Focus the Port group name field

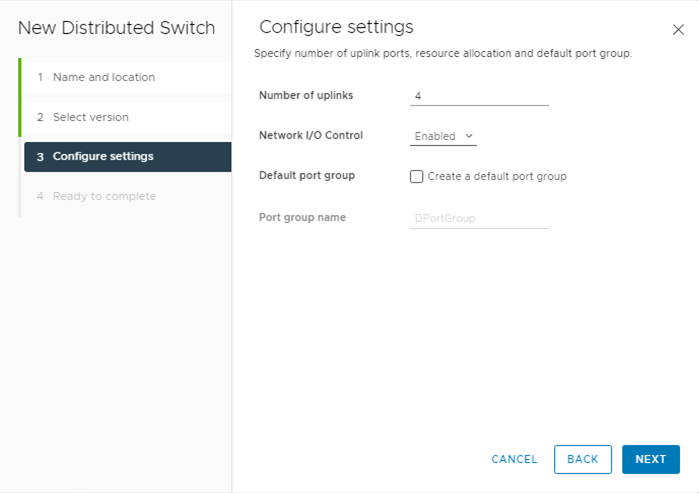tap(479, 217)
